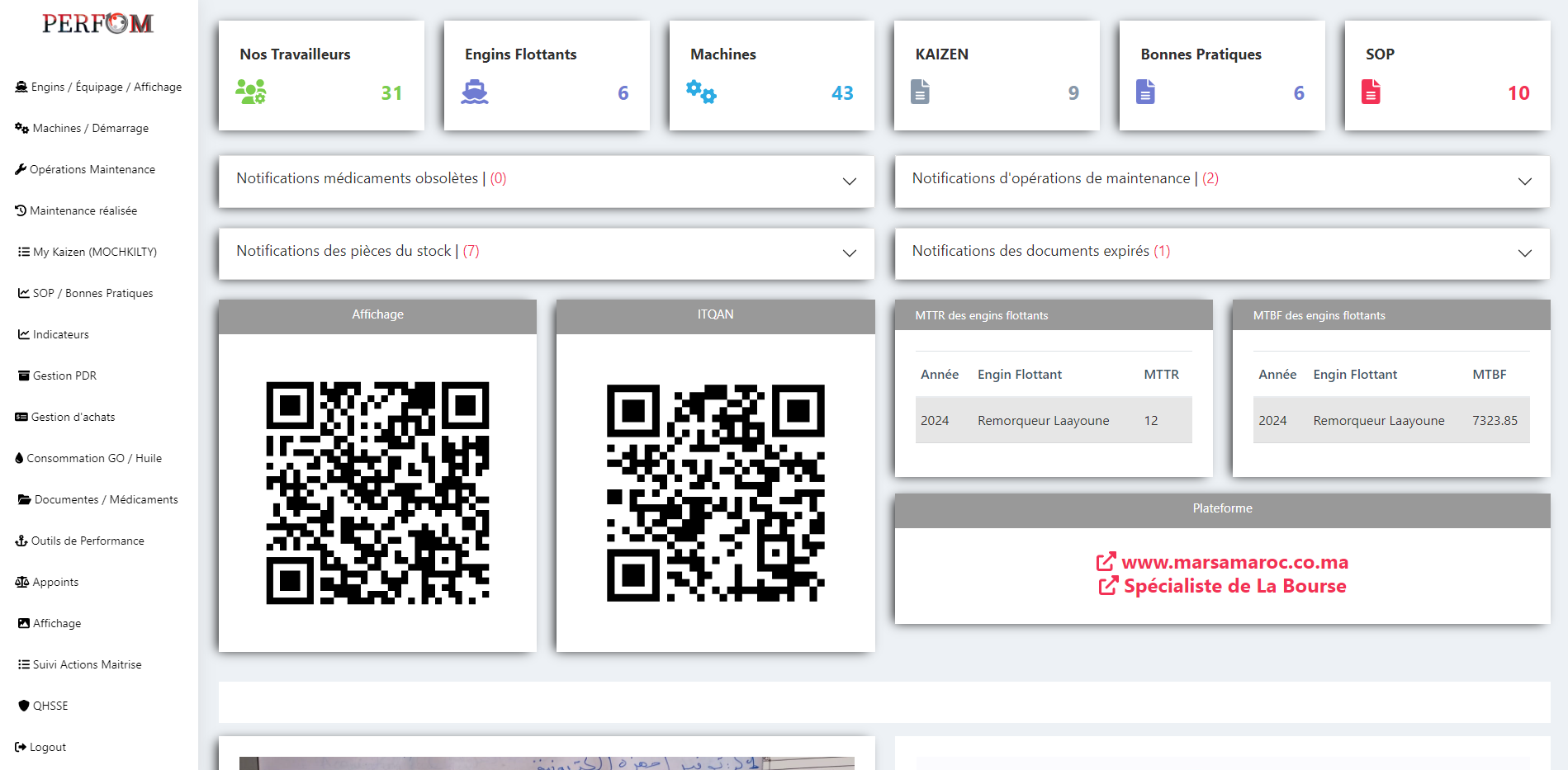1568x770 pixels.
Task: Click the external link icon beside www.marsamaroc.co.ma
Action: [1106, 562]
